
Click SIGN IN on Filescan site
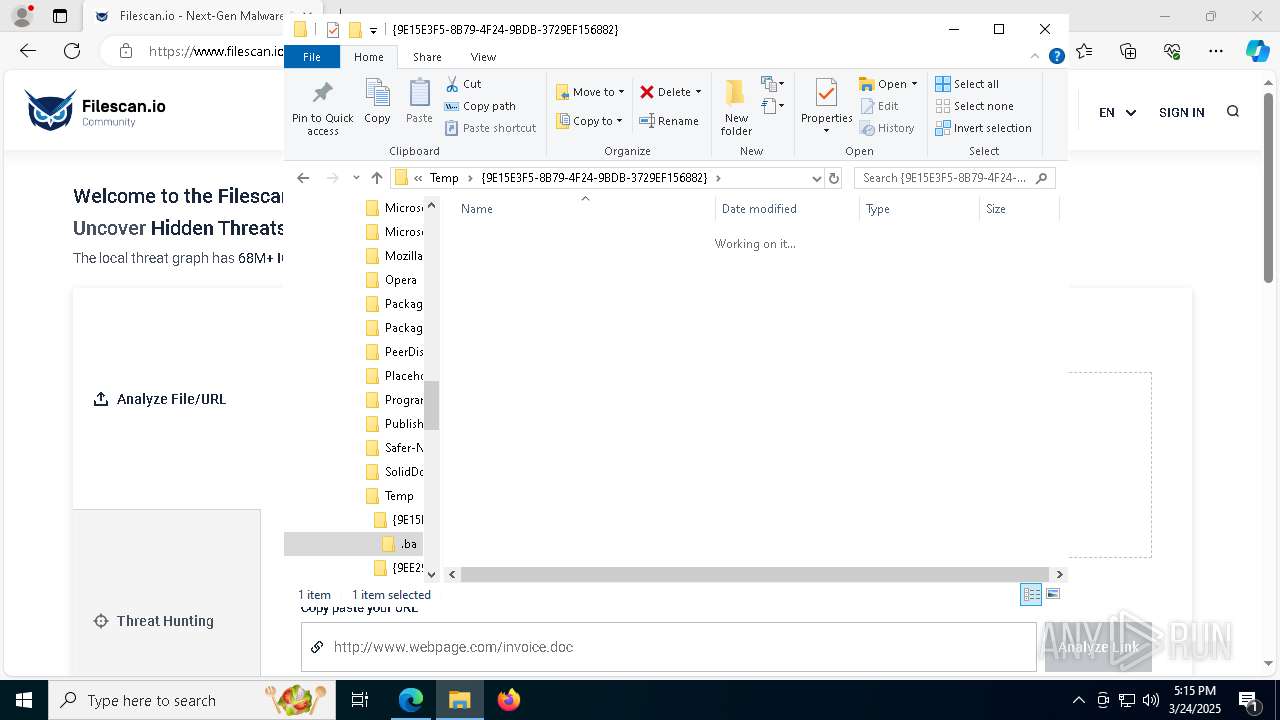point(1181,112)
